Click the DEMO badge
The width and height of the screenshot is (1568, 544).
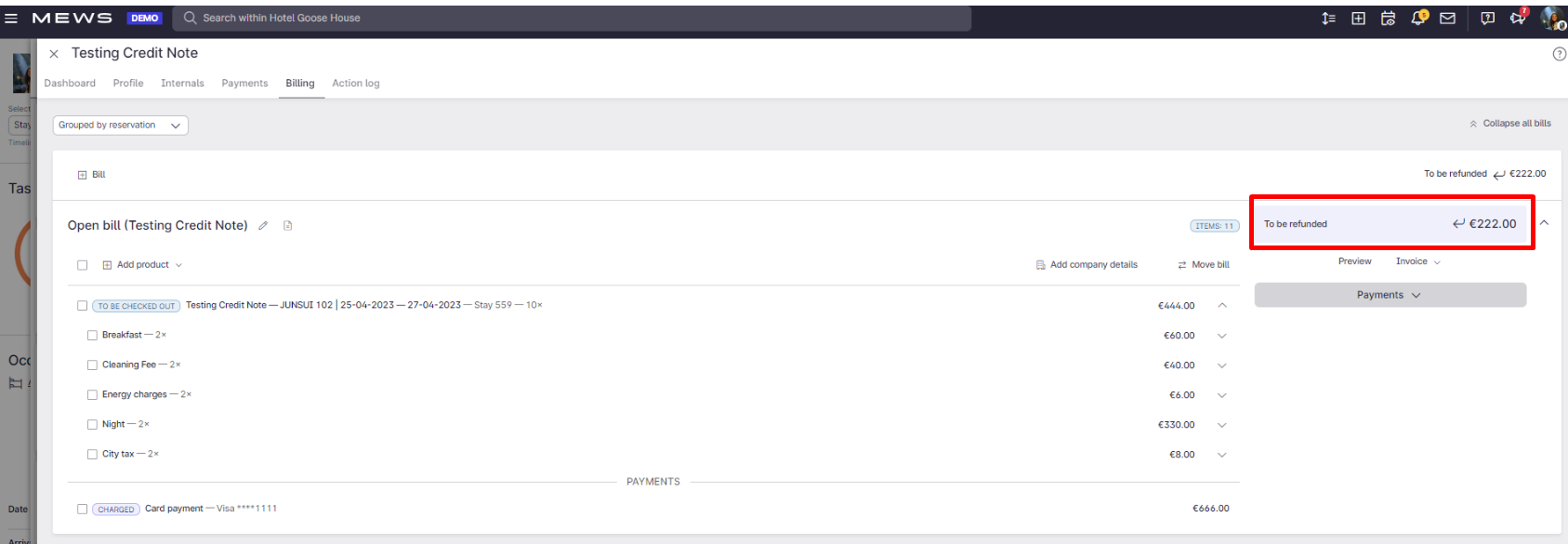click(x=145, y=18)
